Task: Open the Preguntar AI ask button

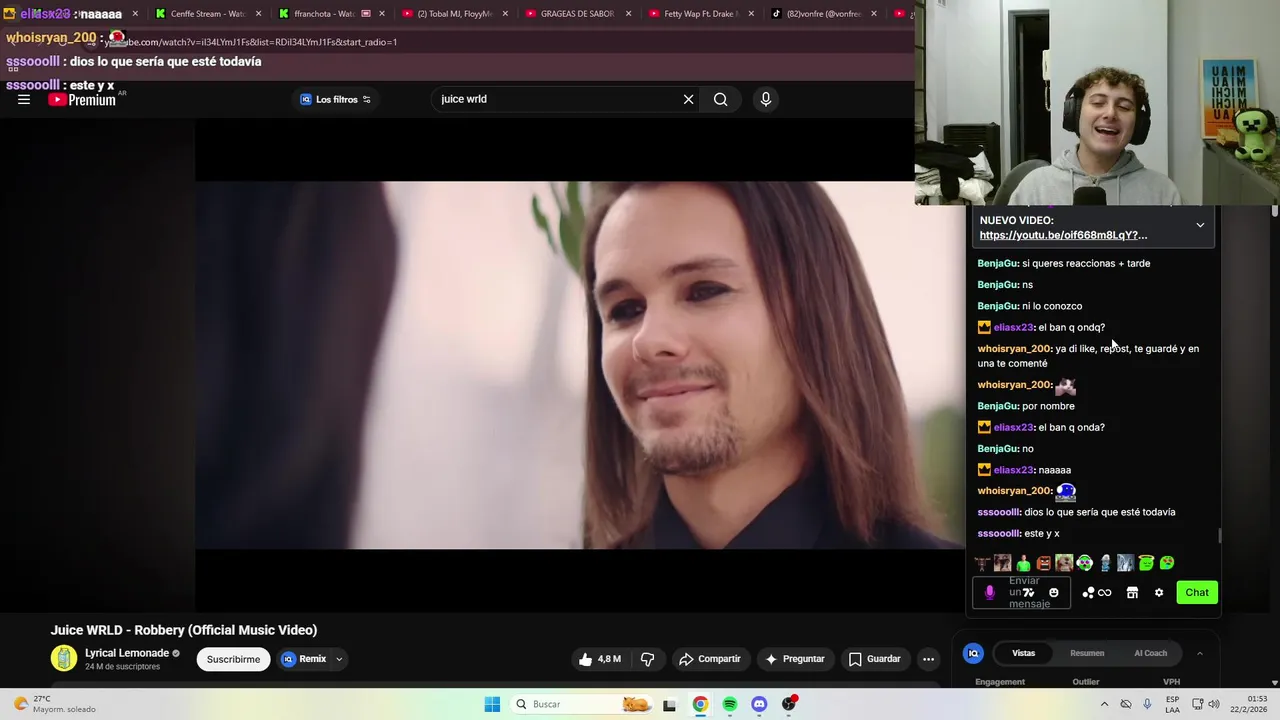Action: (795, 659)
